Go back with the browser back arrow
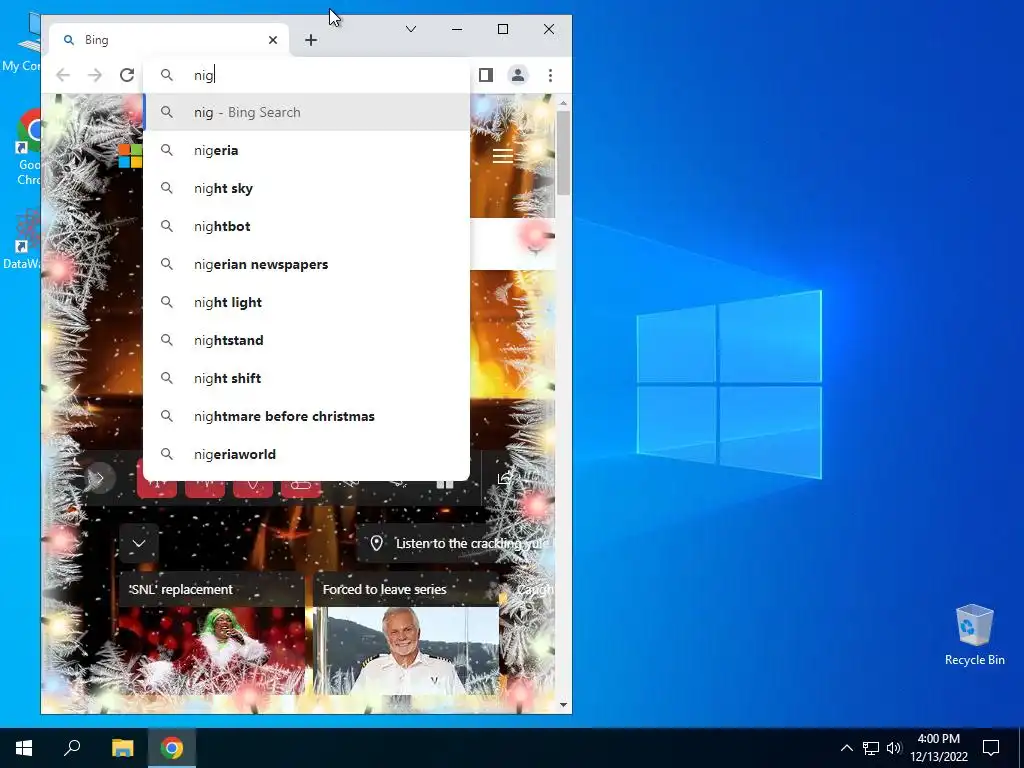This screenshot has width=1024, height=768. pyautogui.click(x=63, y=75)
